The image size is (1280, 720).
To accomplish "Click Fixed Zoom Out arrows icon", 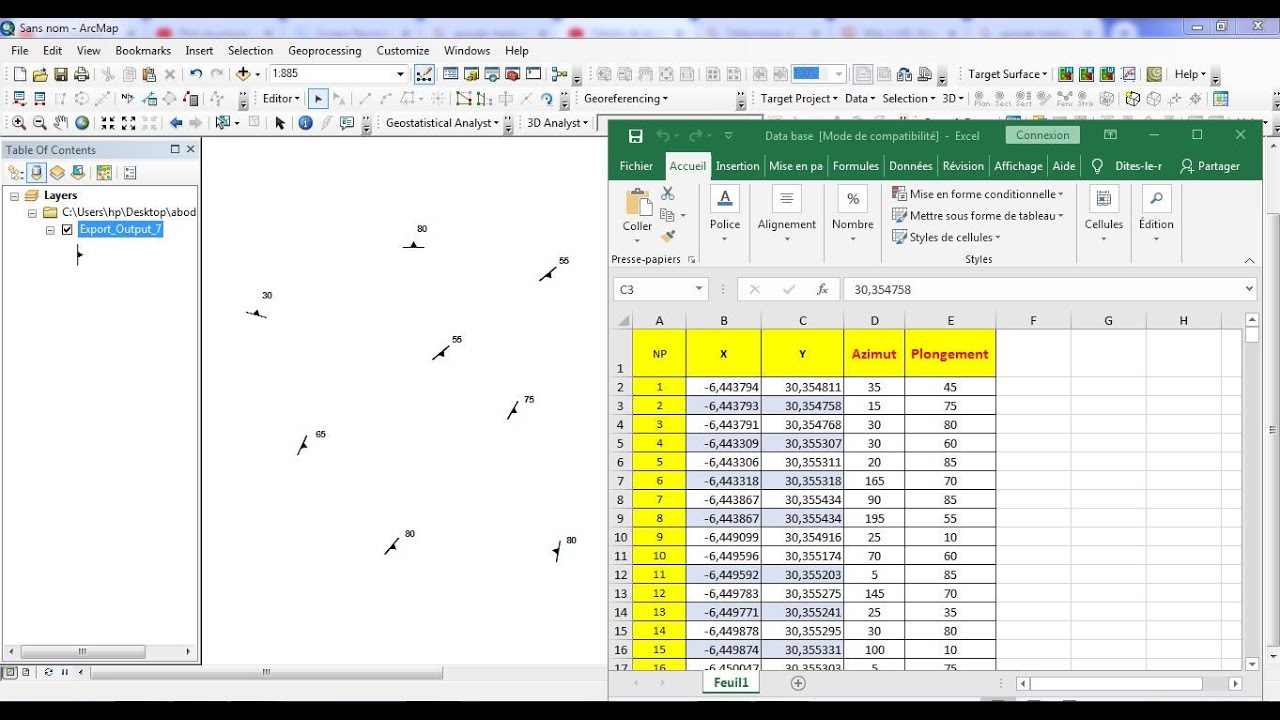I will pos(129,123).
